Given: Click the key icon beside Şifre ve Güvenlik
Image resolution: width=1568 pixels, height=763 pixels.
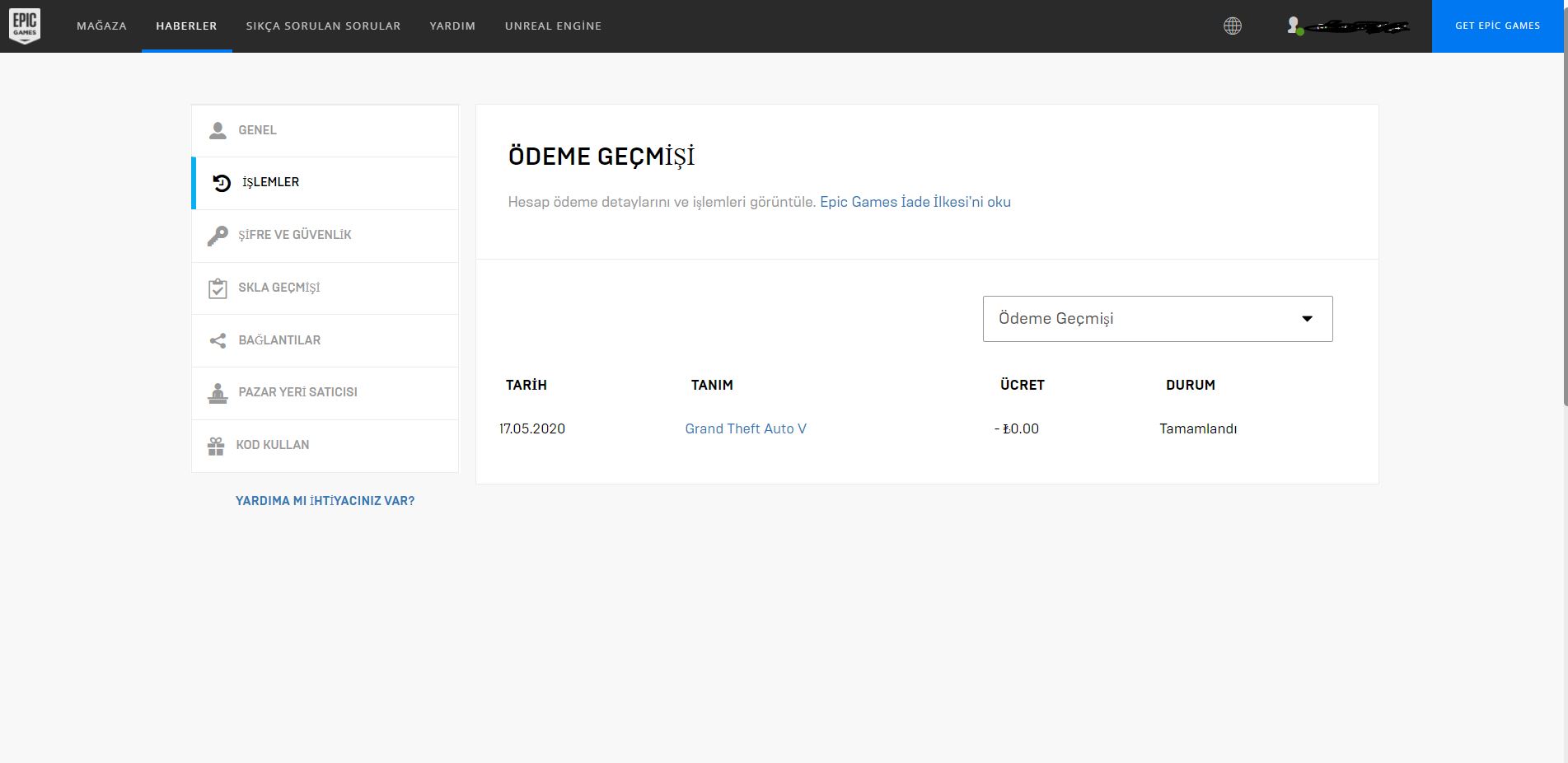Looking at the screenshot, I should (218, 236).
